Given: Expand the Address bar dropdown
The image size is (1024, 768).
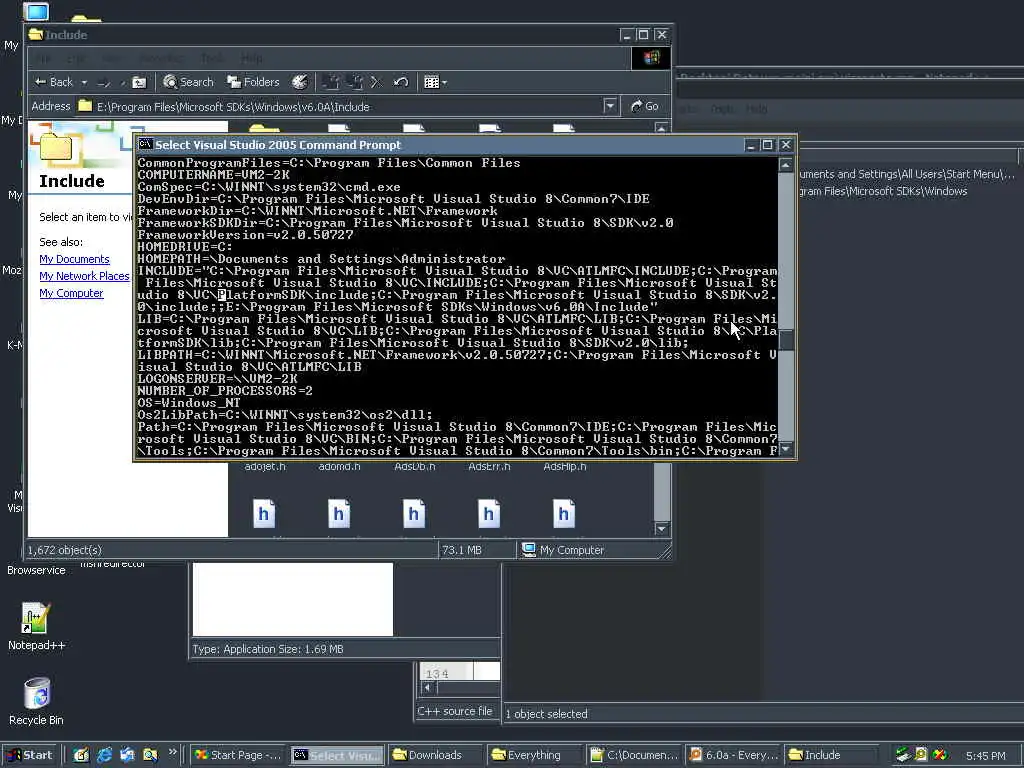Looking at the screenshot, I should click(610, 106).
